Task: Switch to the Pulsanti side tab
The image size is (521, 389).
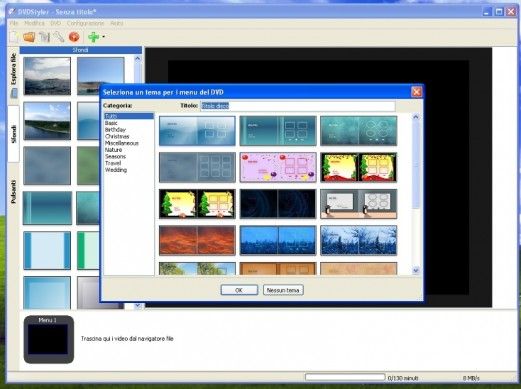Action: point(14,192)
